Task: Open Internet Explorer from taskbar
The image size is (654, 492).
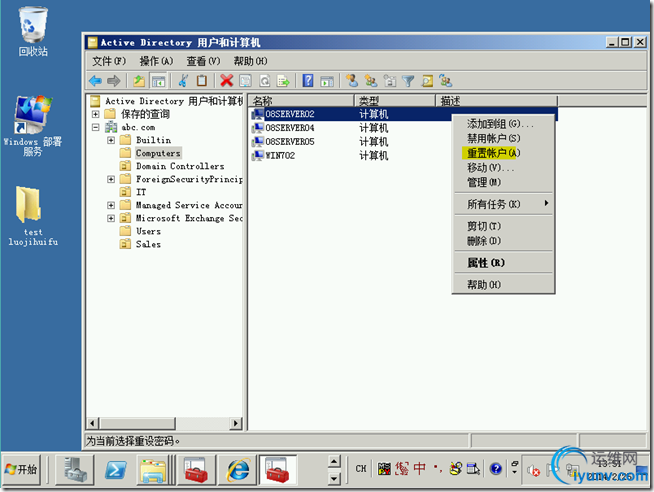Action: point(238,470)
